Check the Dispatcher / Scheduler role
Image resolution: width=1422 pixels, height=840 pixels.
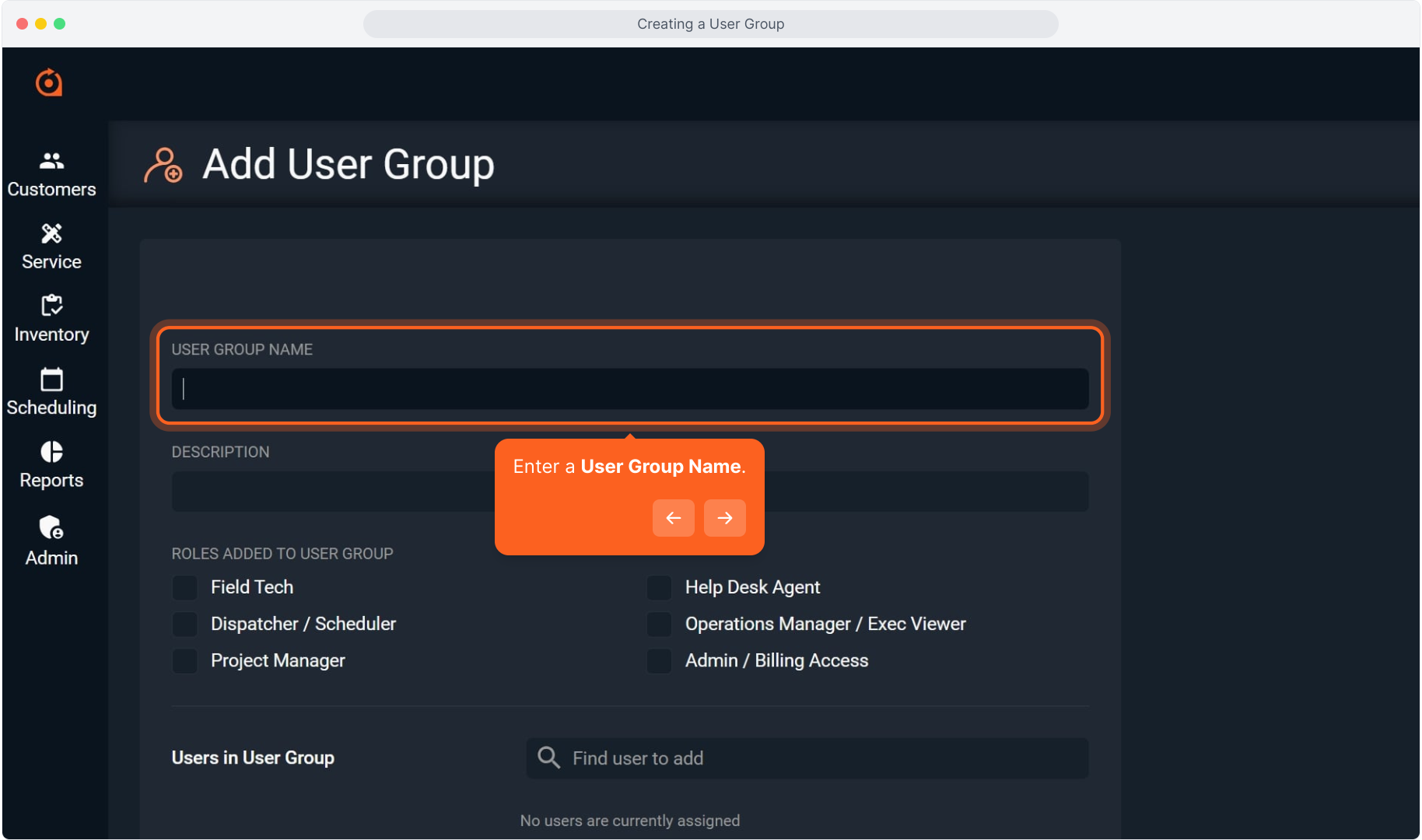[185, 624]
